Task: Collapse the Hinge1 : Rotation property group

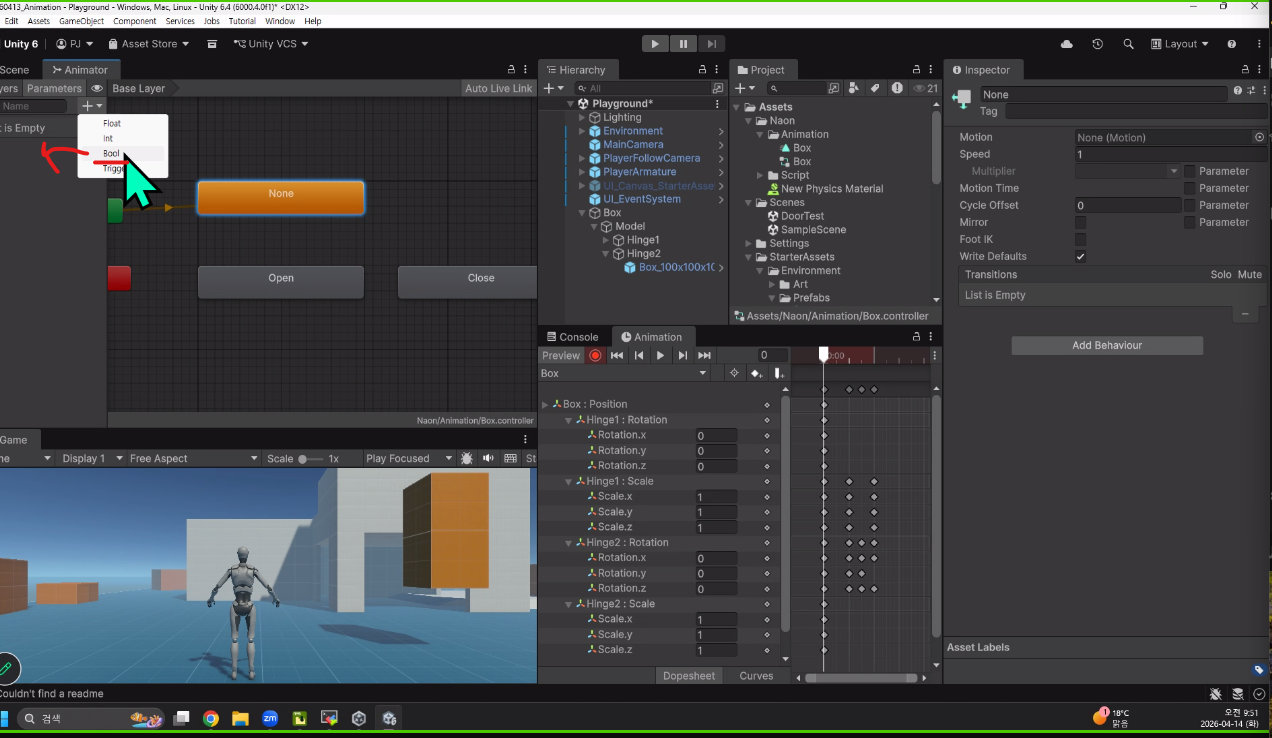Action: tap(569, 420)
